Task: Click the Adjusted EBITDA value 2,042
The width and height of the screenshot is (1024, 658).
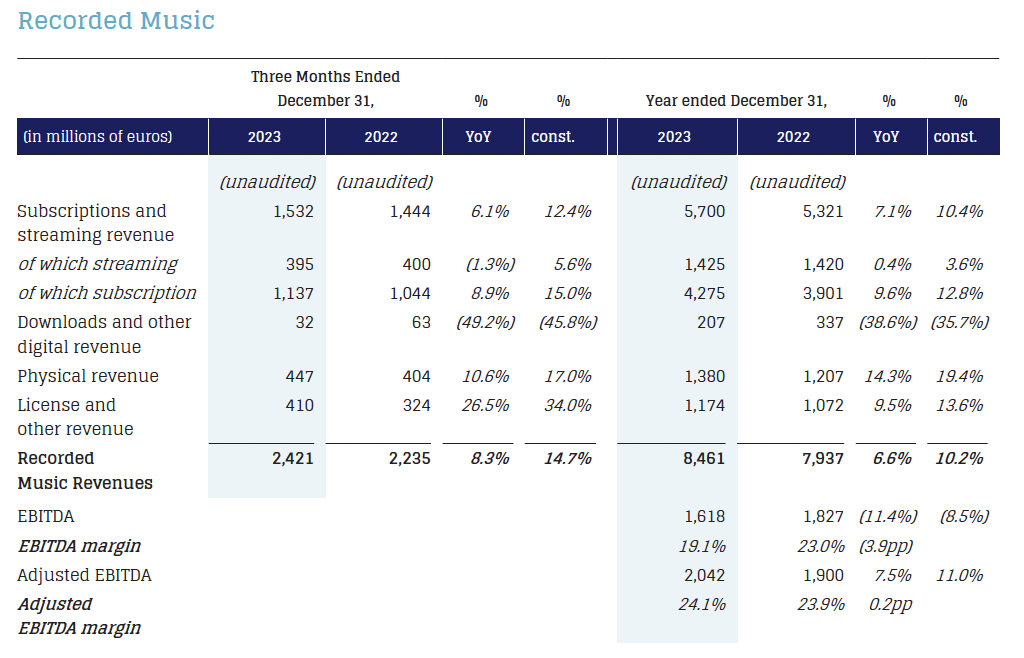Action: pos(704,575)
